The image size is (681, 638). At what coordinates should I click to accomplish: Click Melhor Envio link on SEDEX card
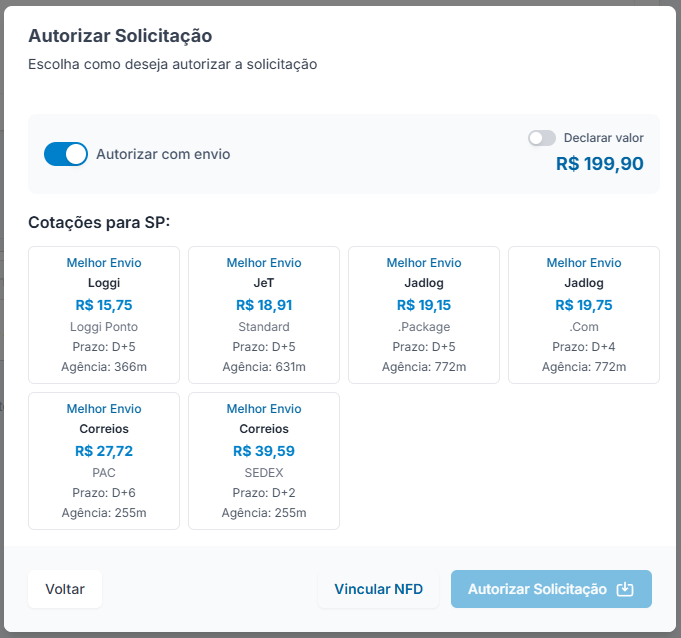[x=264, y=409]
